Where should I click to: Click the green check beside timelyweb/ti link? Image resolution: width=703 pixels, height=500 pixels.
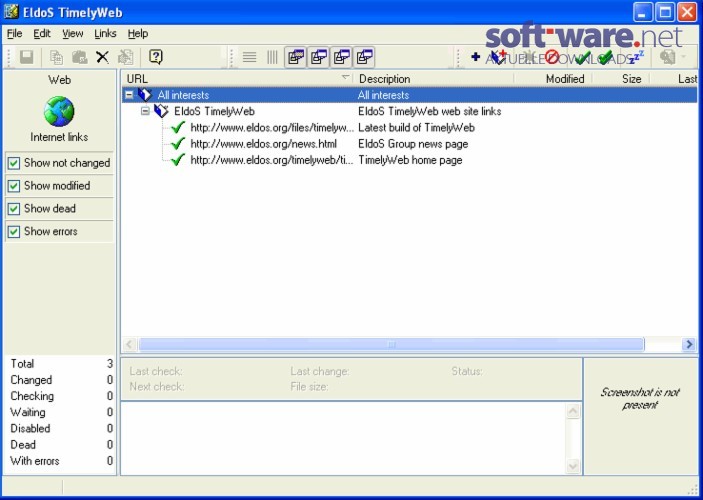(x=178, y=160)
